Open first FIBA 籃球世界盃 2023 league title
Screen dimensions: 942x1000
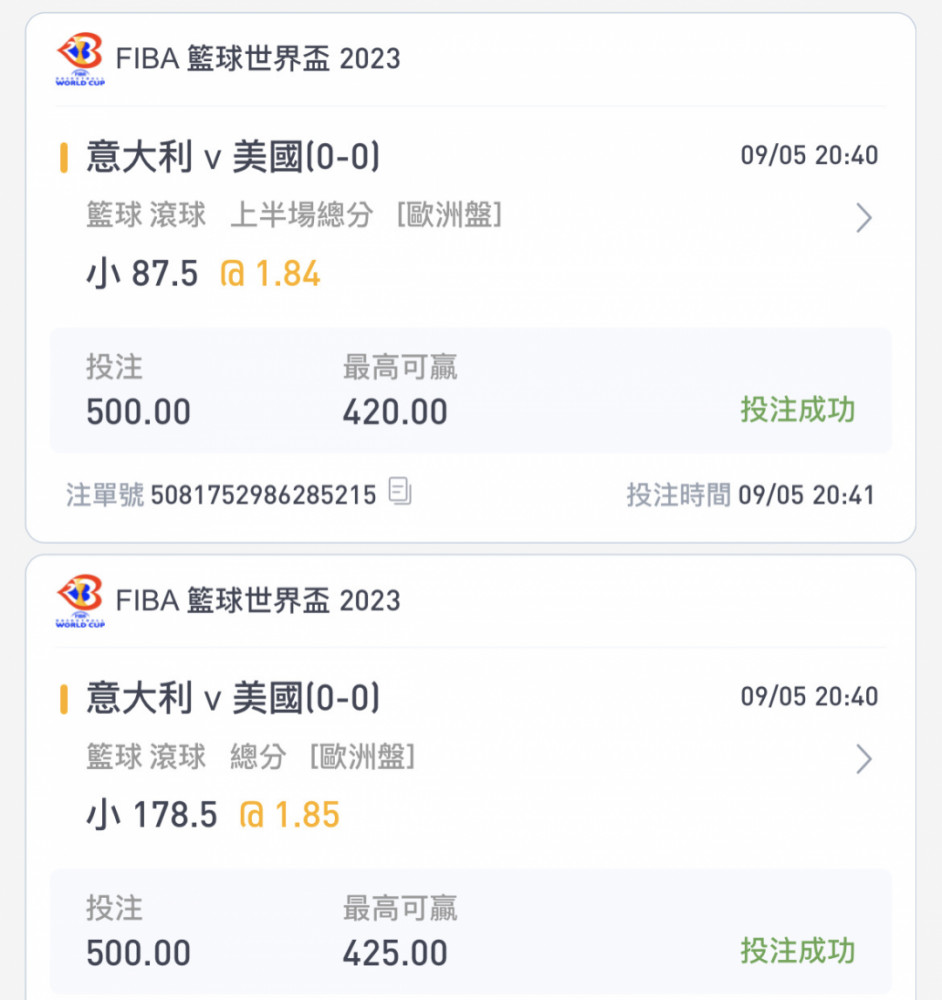pos(258,59)
